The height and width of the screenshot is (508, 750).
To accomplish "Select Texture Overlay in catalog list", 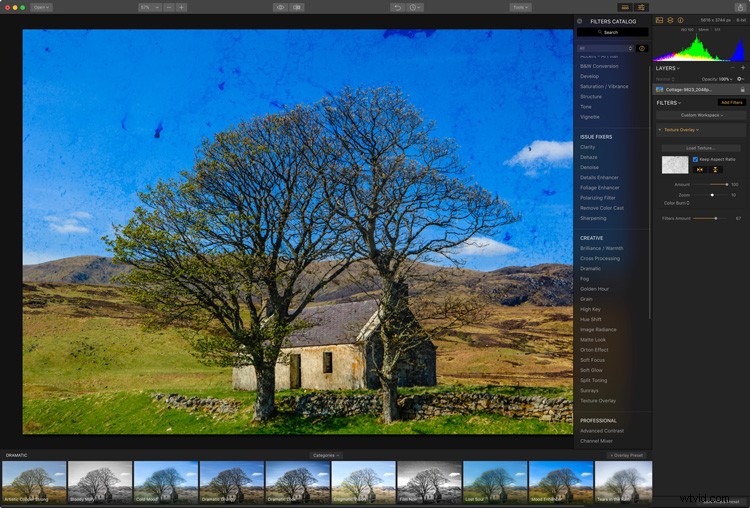I will coord(598,401).
